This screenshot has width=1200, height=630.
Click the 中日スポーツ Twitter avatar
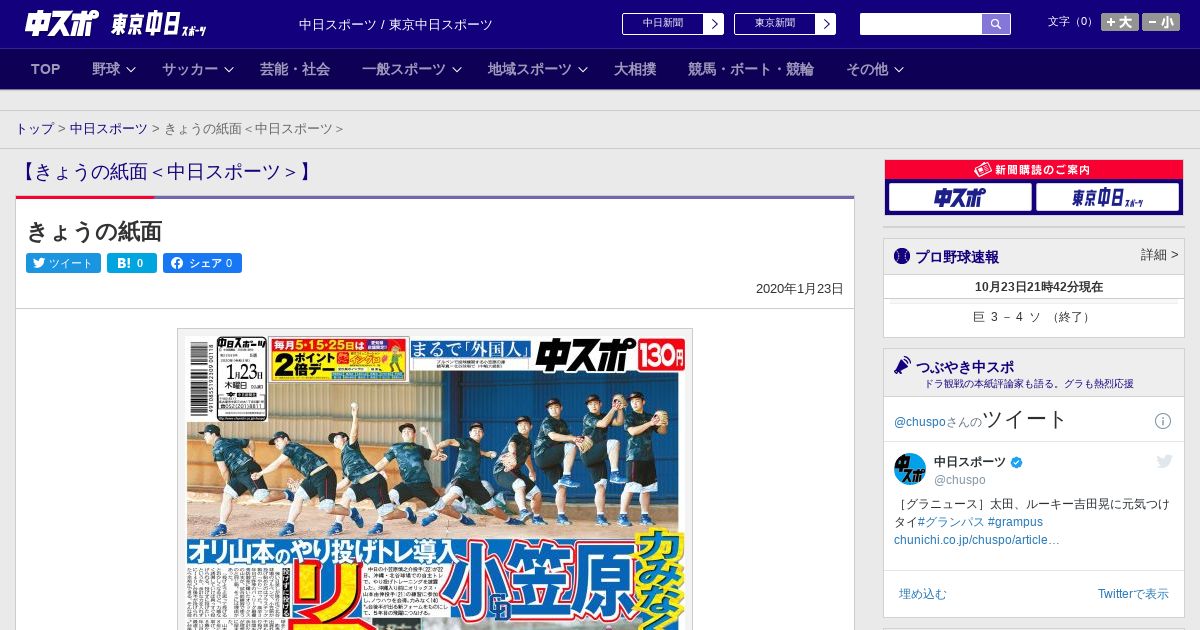coord(910,469)
